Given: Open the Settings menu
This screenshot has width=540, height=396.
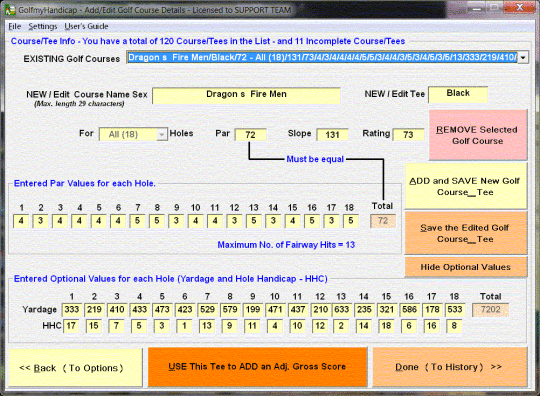Looking at the screenshot, I should click(43, 27).
